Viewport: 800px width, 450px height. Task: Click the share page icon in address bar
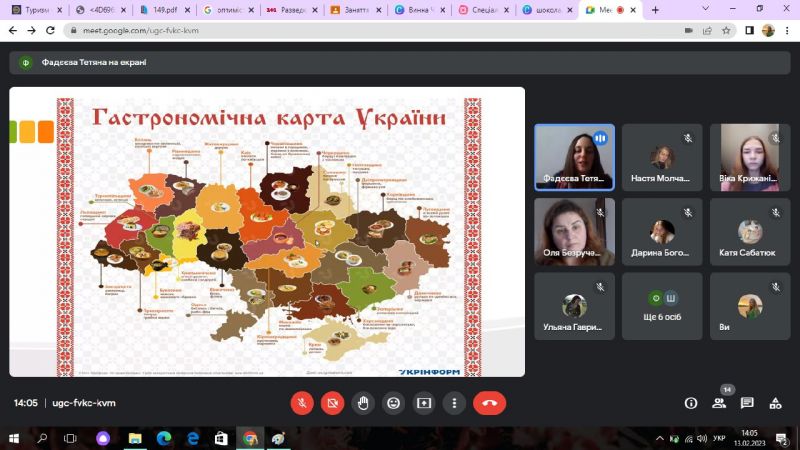point(707,31)
